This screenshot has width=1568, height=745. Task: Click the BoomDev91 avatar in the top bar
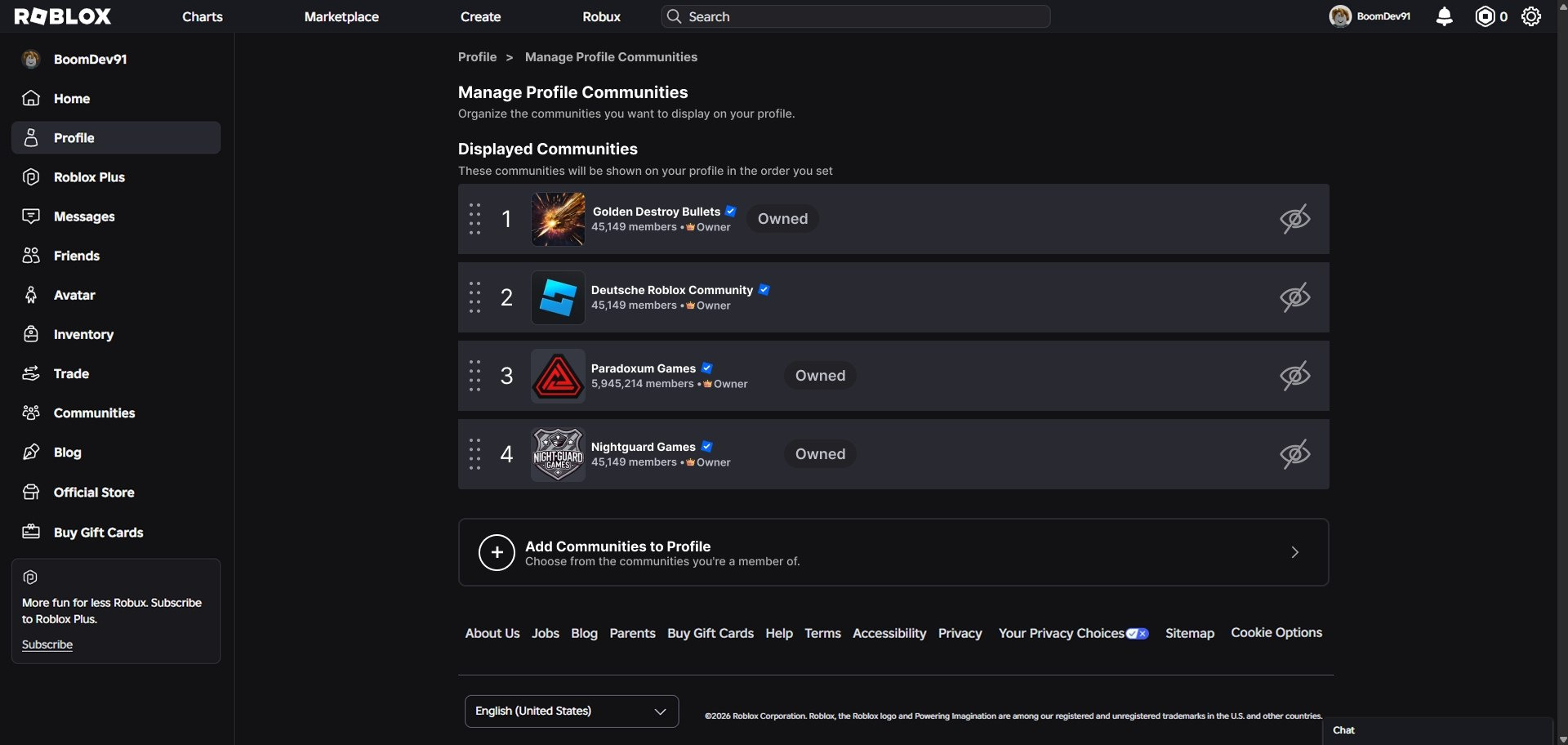[x=1340, y=16]
